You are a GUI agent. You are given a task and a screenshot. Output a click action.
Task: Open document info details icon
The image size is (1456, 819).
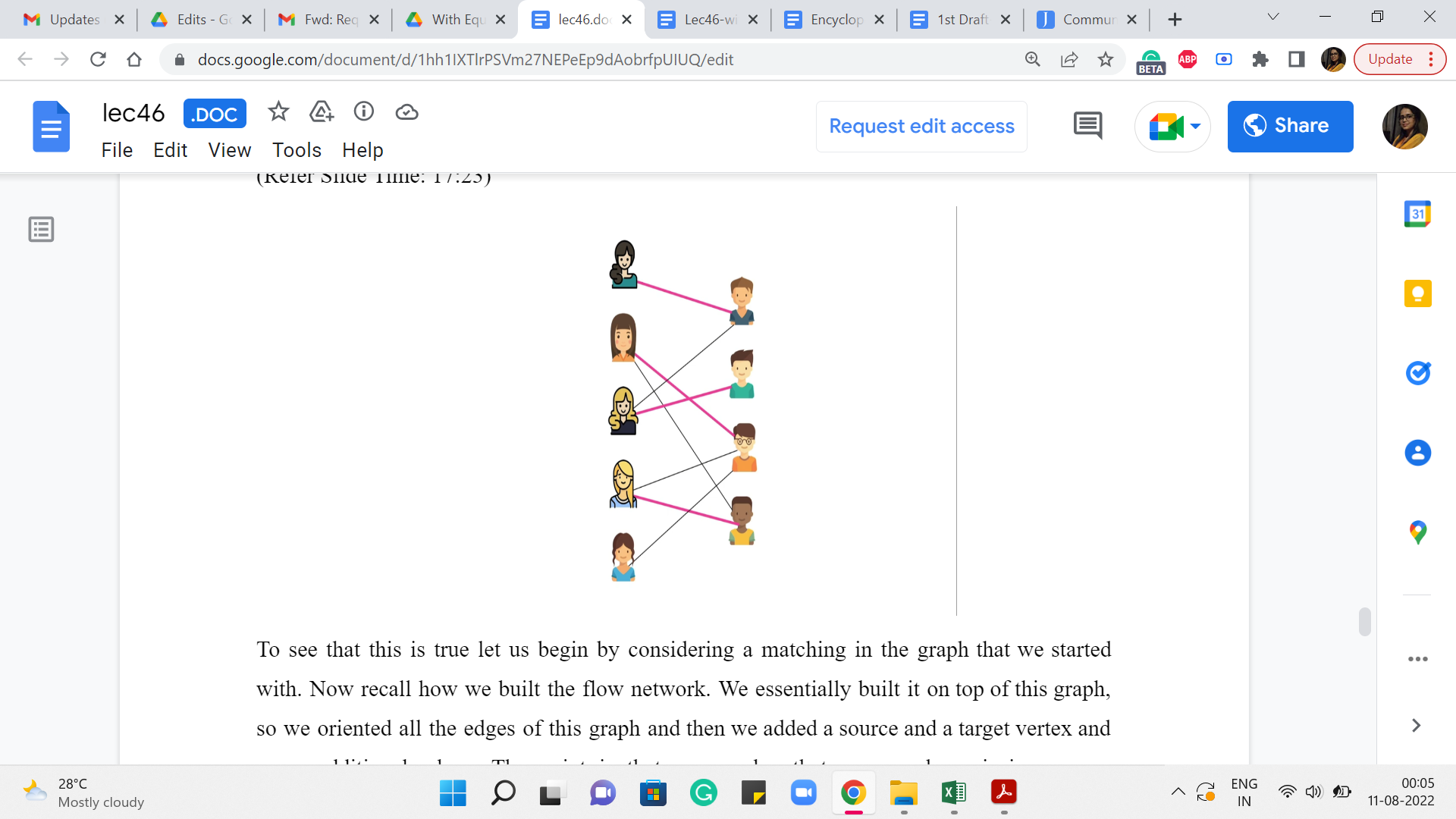click(364, 112)
